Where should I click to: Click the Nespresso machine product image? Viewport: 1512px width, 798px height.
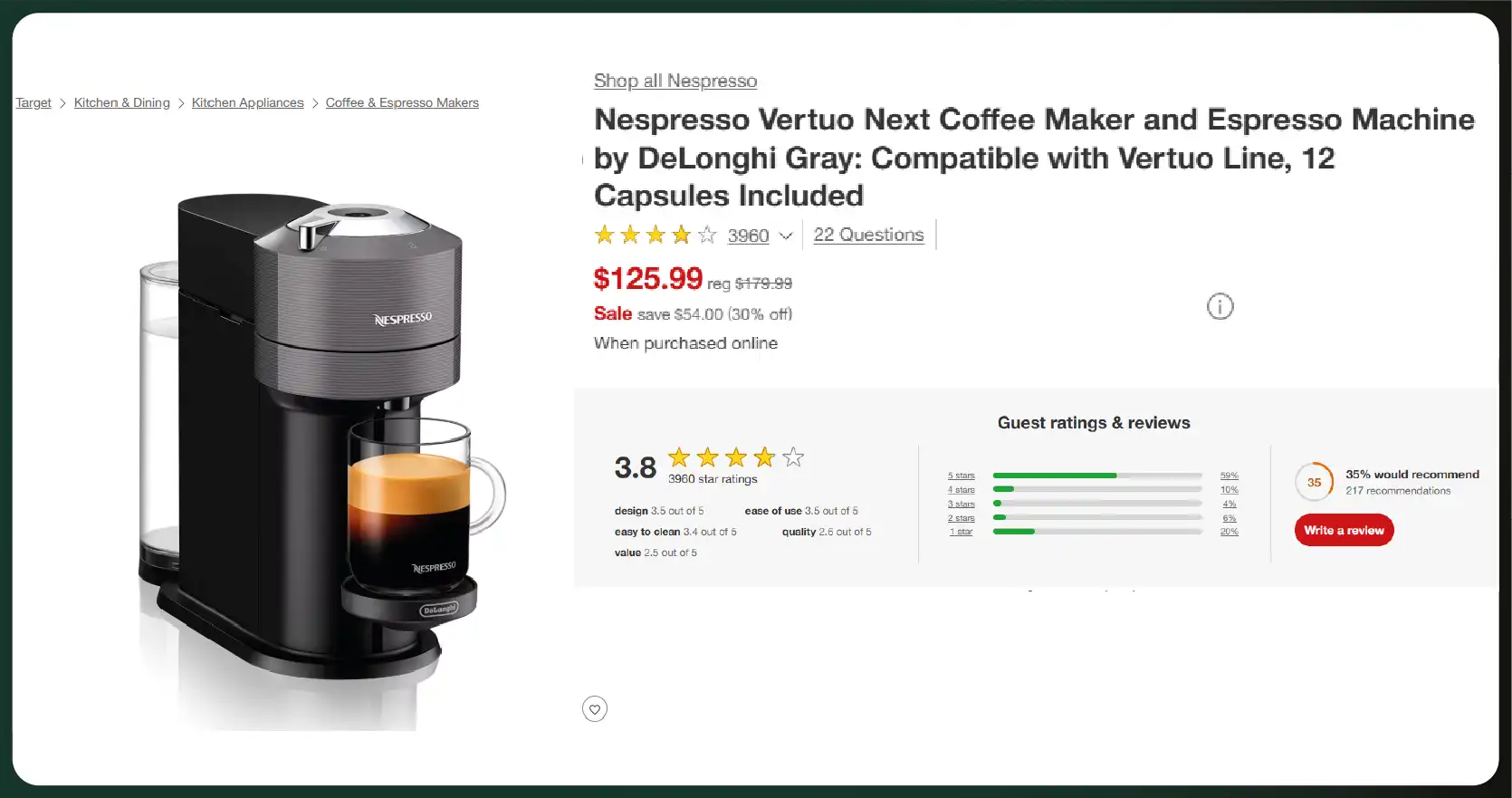tap(319, 462)
